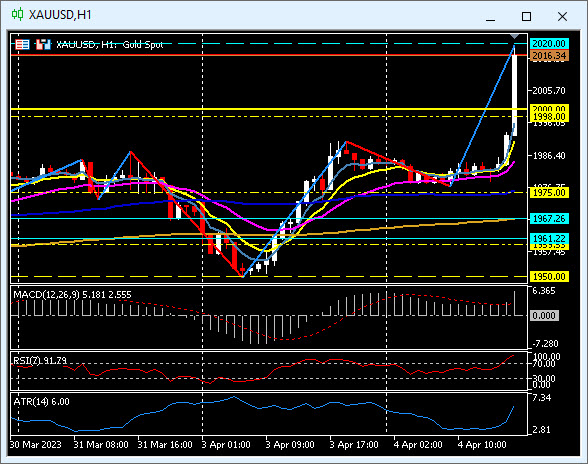588x464 pixels.
Task: Click the 31 Mar 16:00 time label
Action: [165, 445]
